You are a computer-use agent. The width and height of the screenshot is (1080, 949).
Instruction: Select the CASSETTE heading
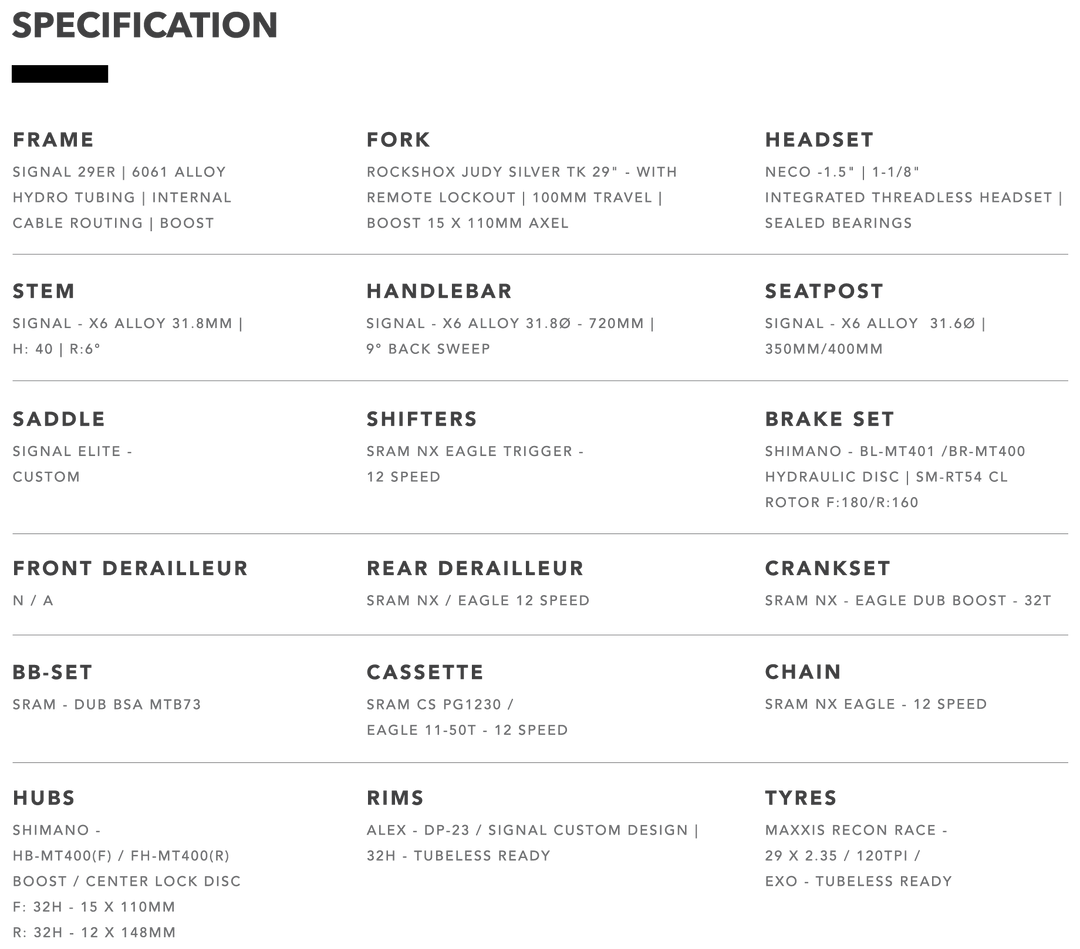(x=424, y=671)
